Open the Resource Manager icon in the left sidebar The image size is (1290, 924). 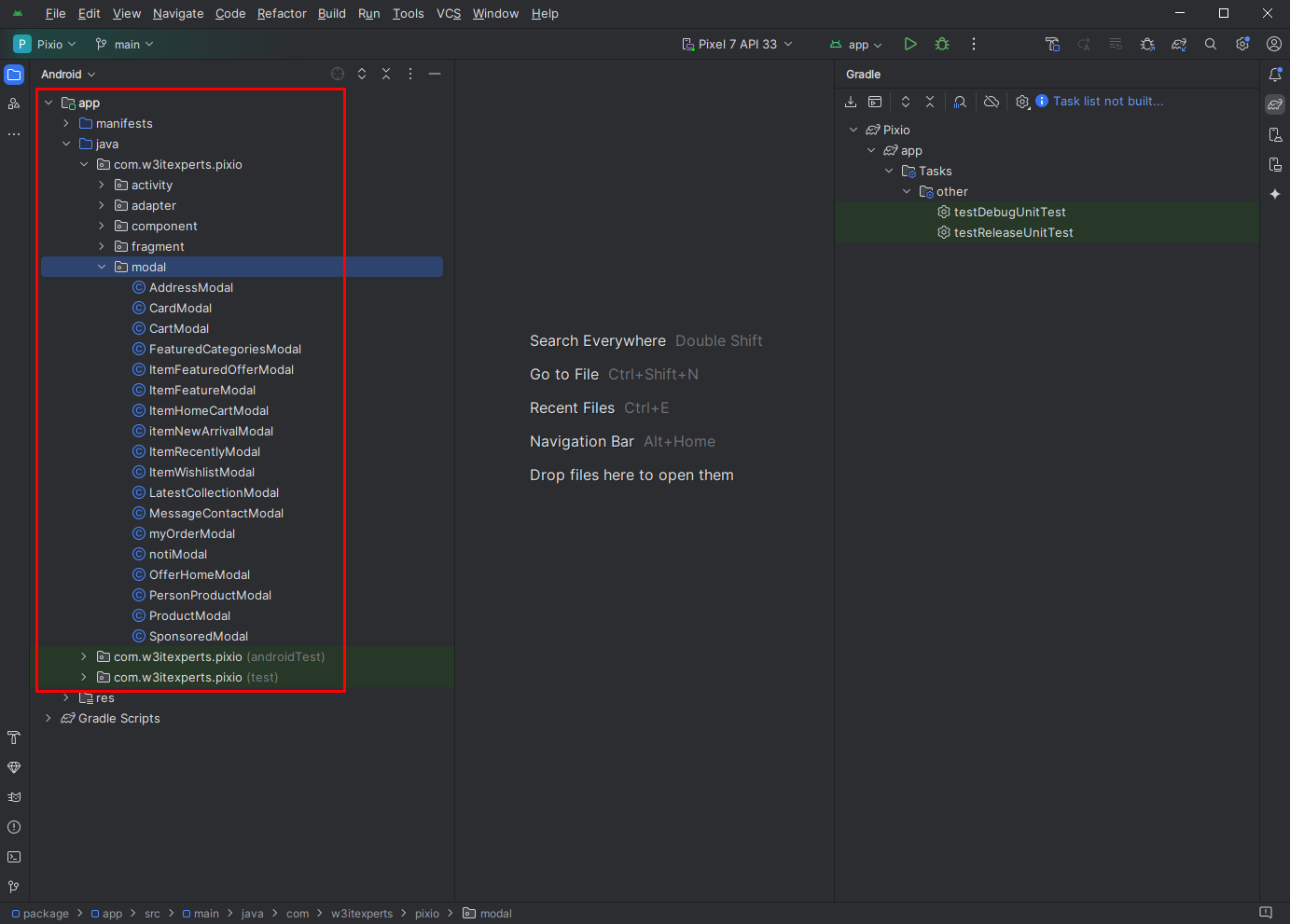click(14, 104)
